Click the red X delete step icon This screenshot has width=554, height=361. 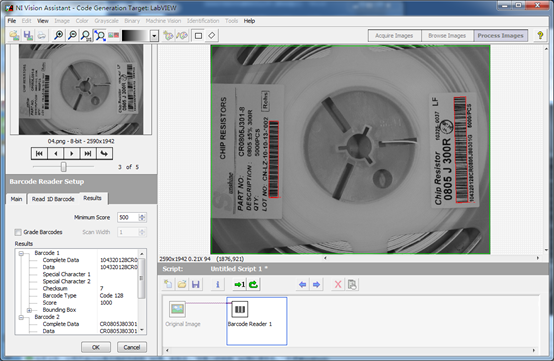tap(338, 284)
